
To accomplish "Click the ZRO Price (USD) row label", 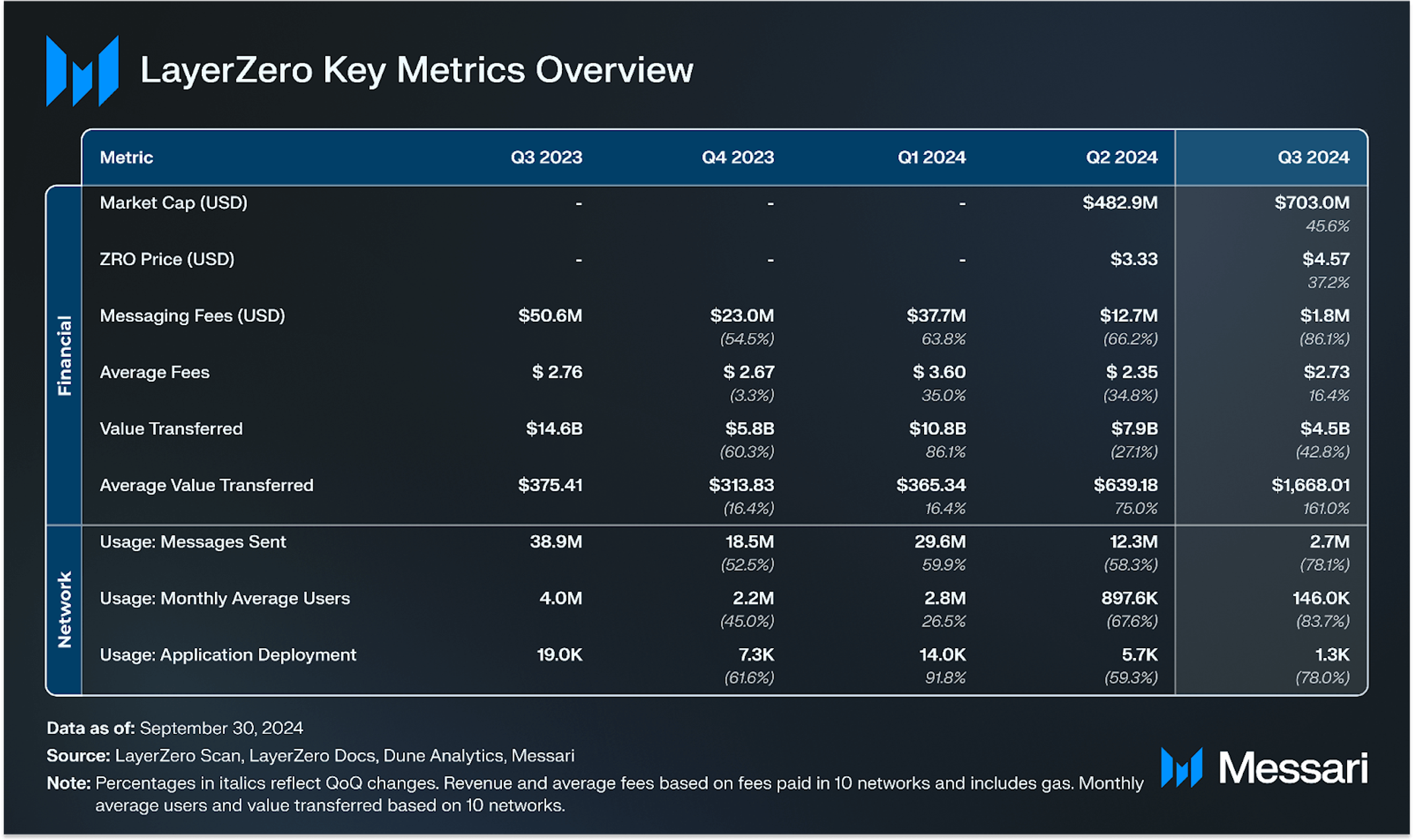I will pos(167,259).
